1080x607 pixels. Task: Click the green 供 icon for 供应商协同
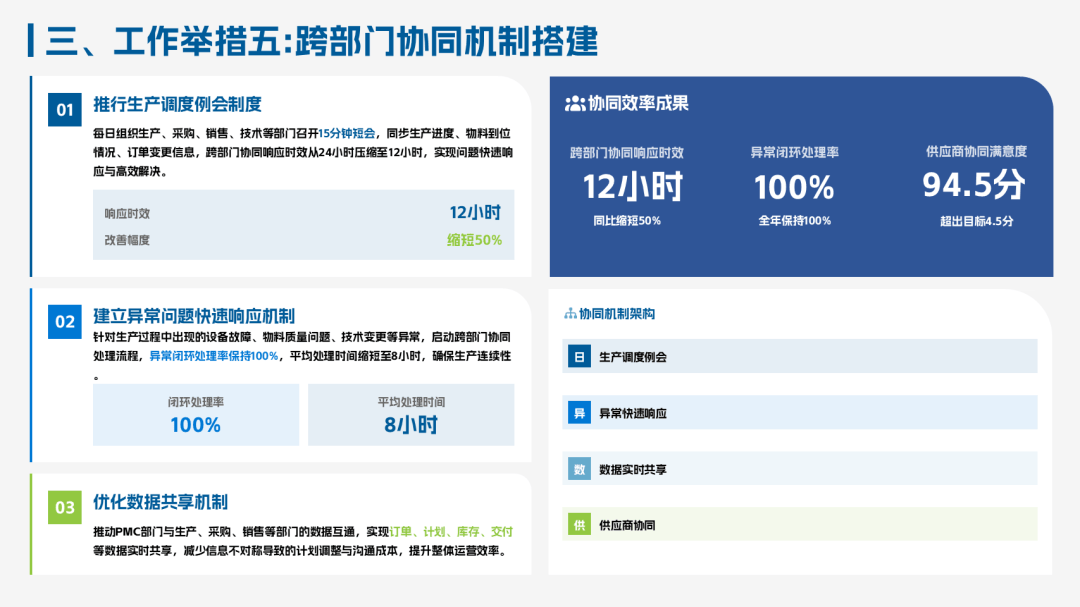click(578, 524)
